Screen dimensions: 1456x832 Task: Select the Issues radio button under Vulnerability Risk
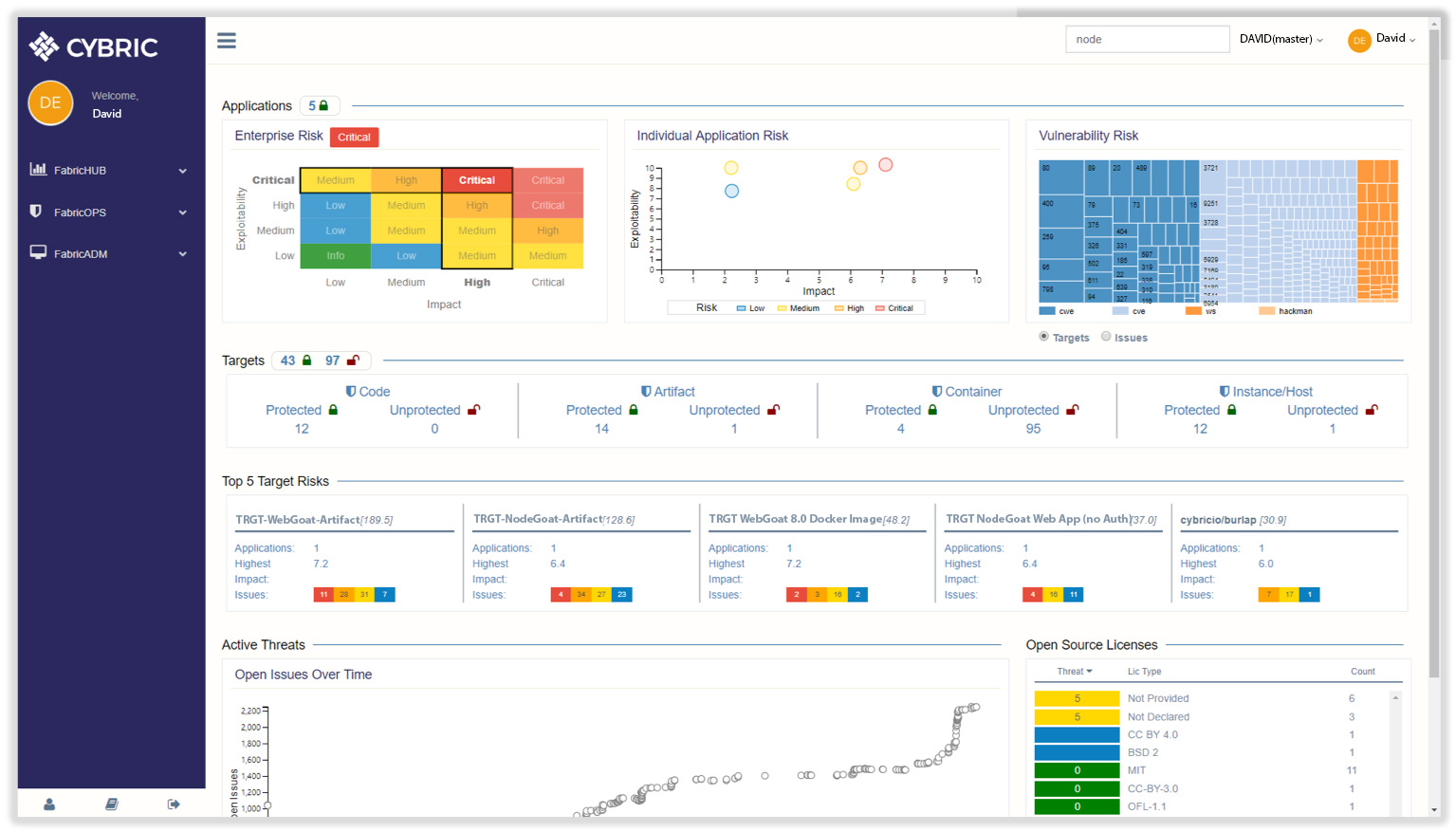click(x=1106, y=336)
